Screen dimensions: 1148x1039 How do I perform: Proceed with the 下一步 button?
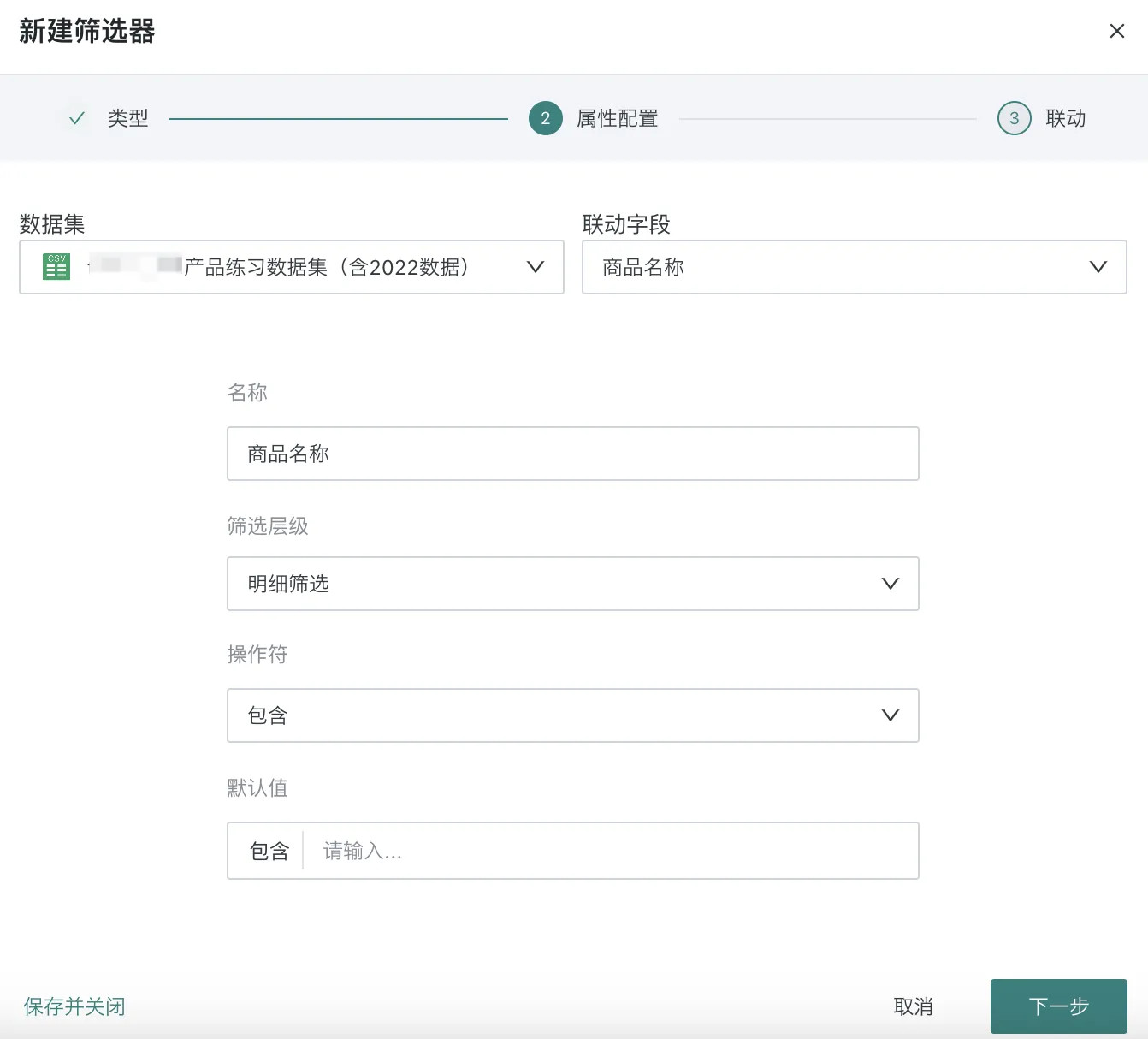click(x=1058, y=1006)
